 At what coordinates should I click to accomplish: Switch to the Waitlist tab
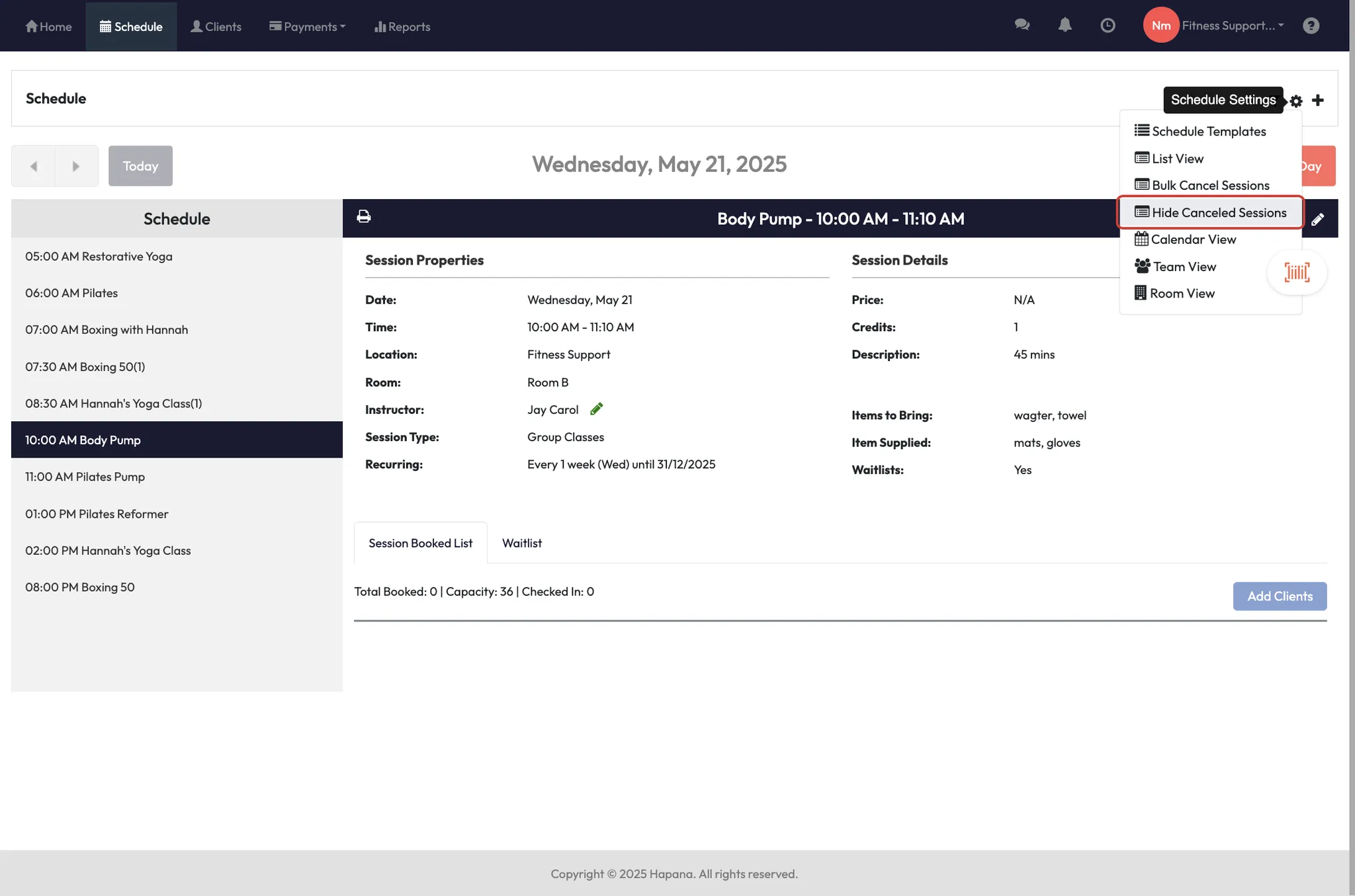(521, 543)
